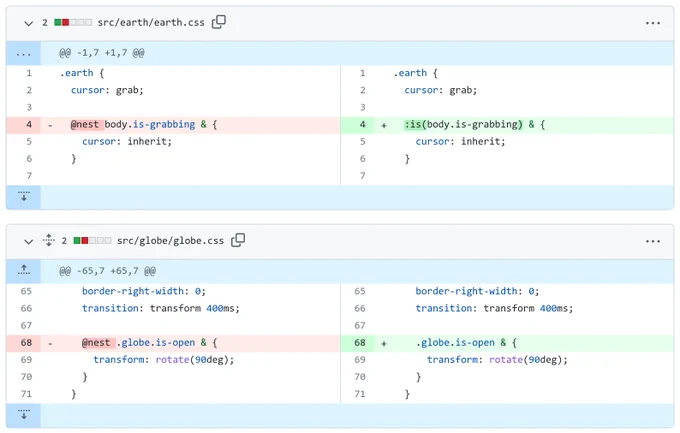Expand hidden lines above earth.css hunk

click(23, 54)
